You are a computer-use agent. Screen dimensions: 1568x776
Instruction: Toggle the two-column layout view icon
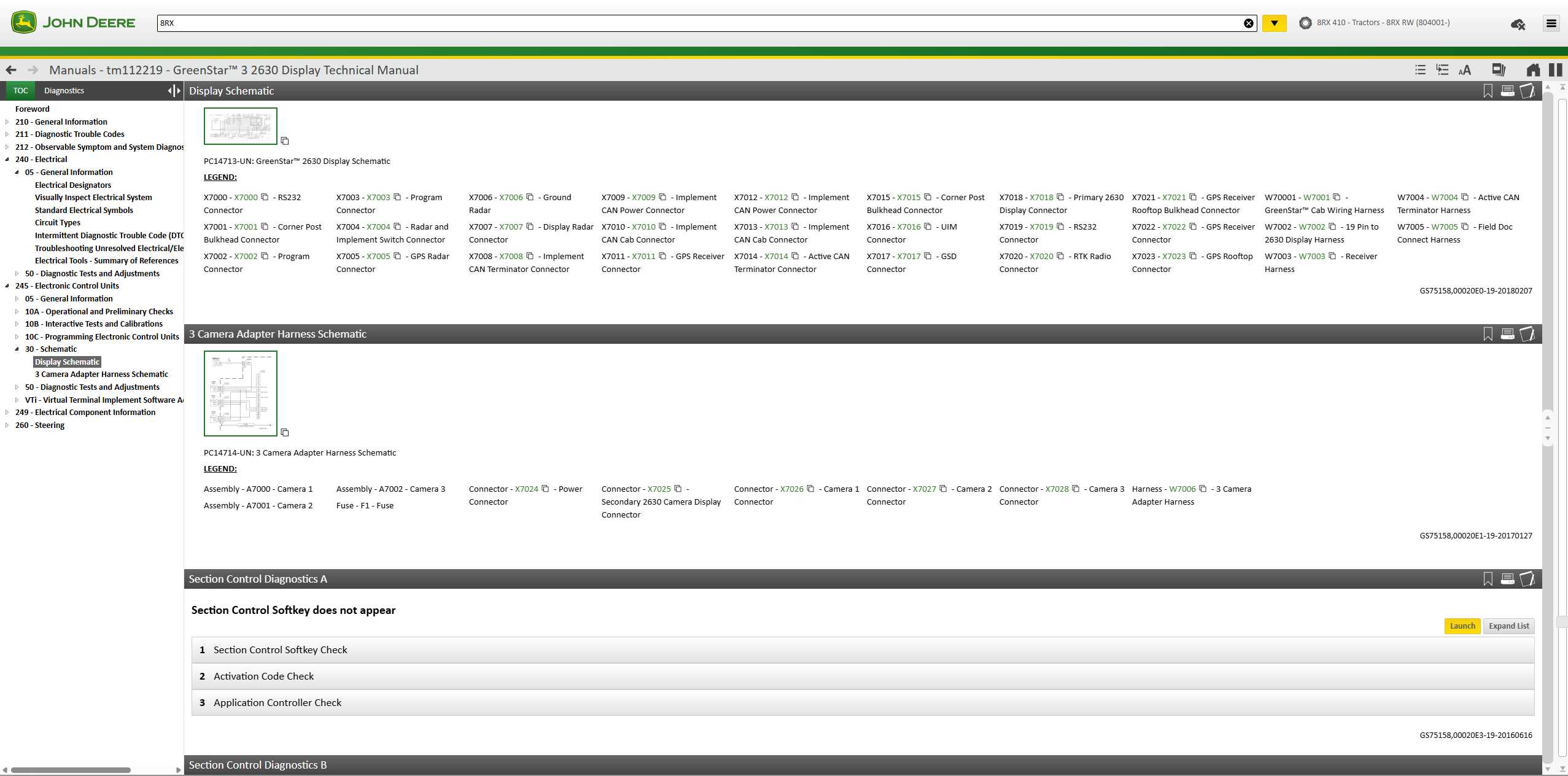1555,70
